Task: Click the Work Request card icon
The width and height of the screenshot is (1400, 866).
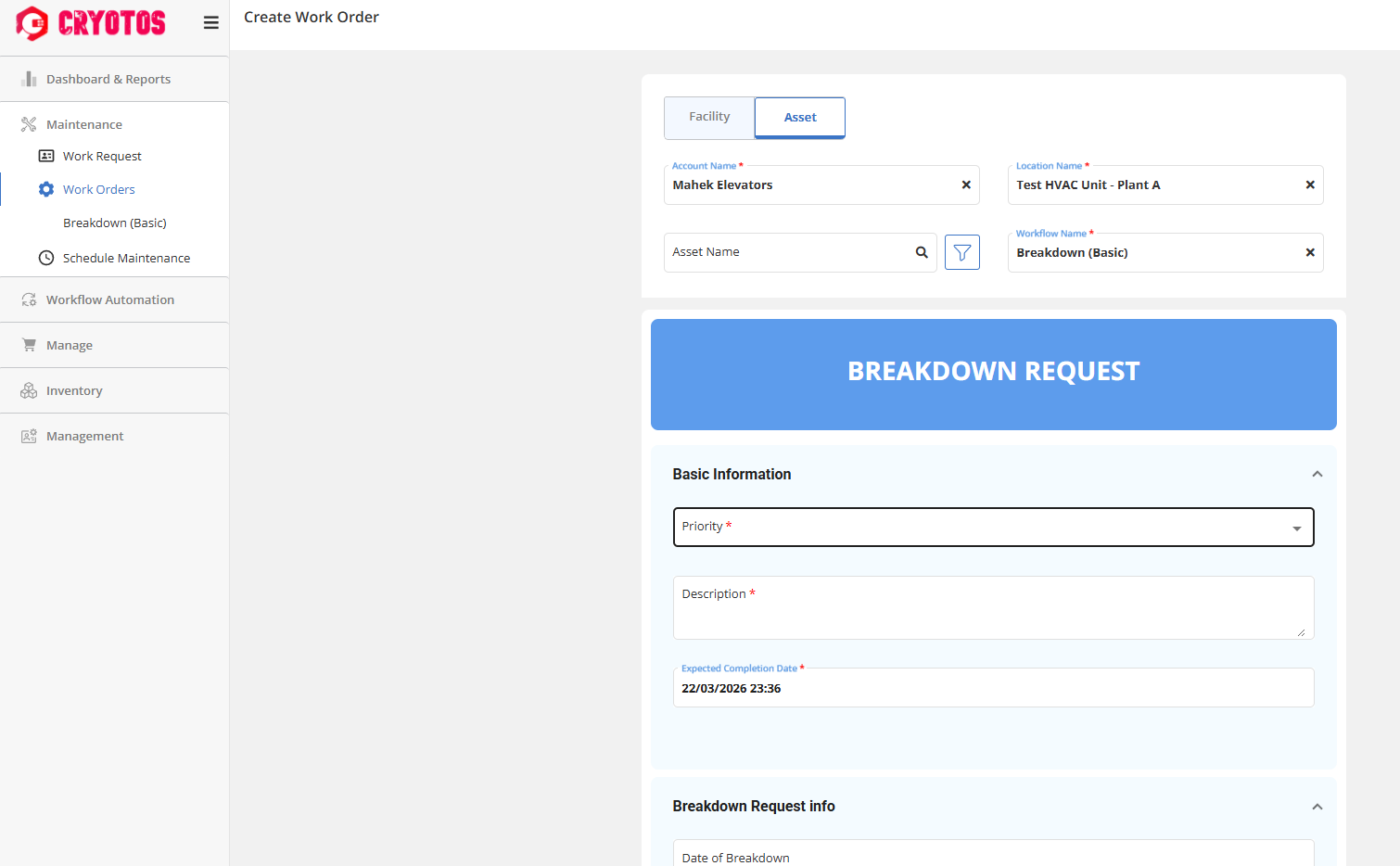Action: tap(45, 156)
